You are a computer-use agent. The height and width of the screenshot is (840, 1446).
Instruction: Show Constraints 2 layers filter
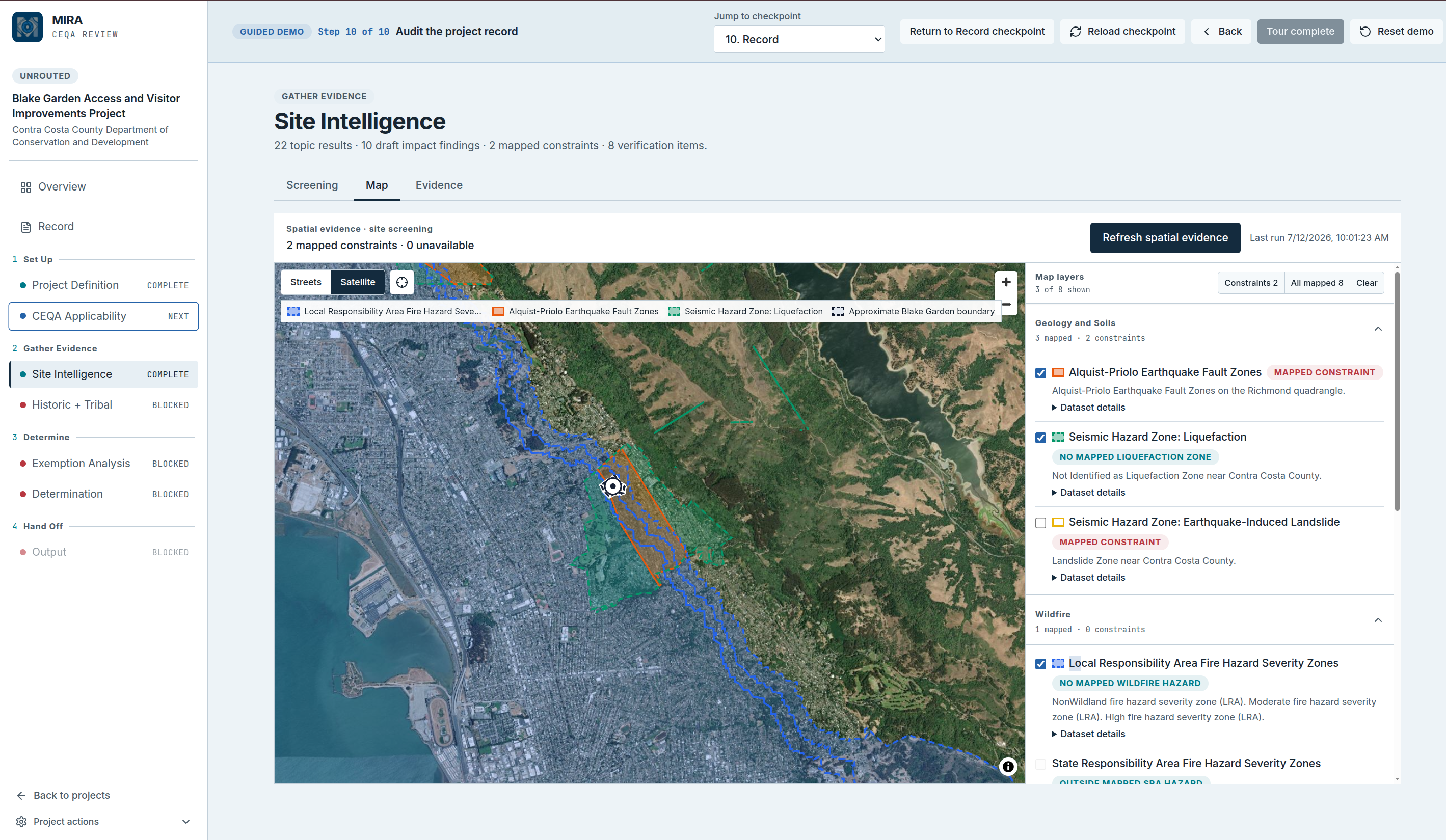pyautogui.click(x=1250, y=283)
